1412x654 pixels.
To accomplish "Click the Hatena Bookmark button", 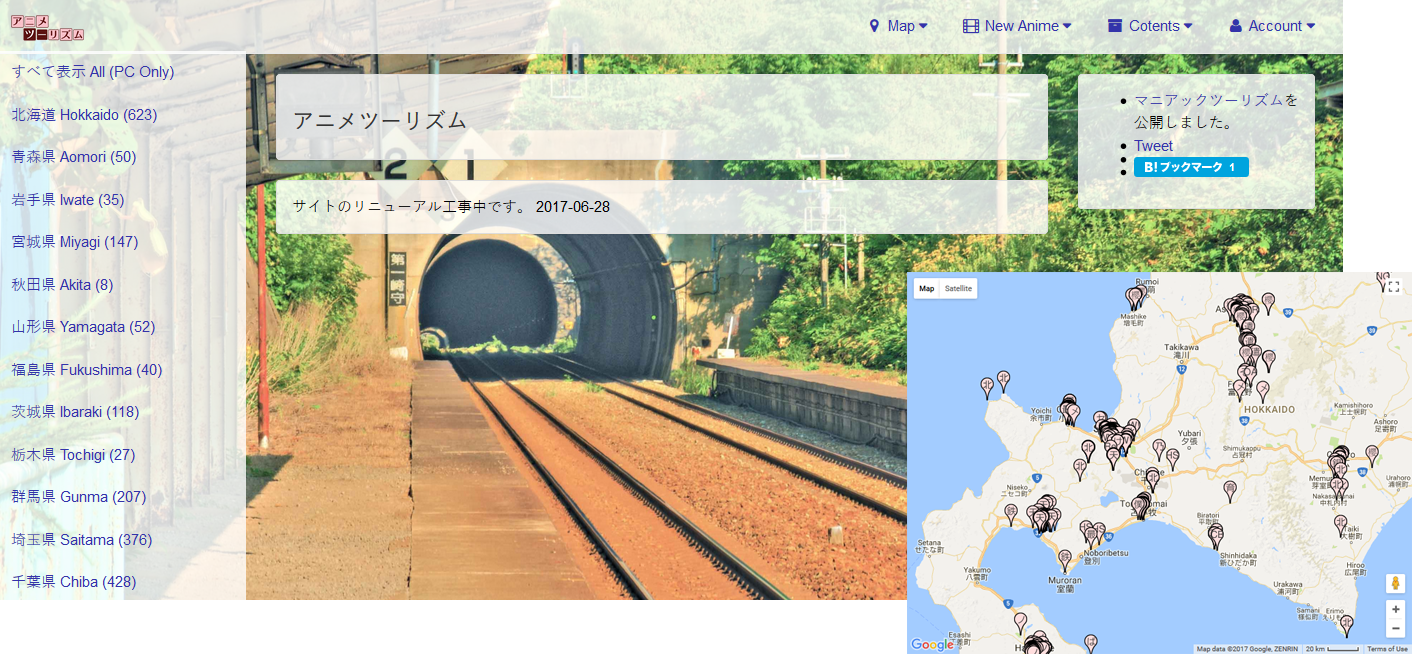I will [x=1190, y=167].
